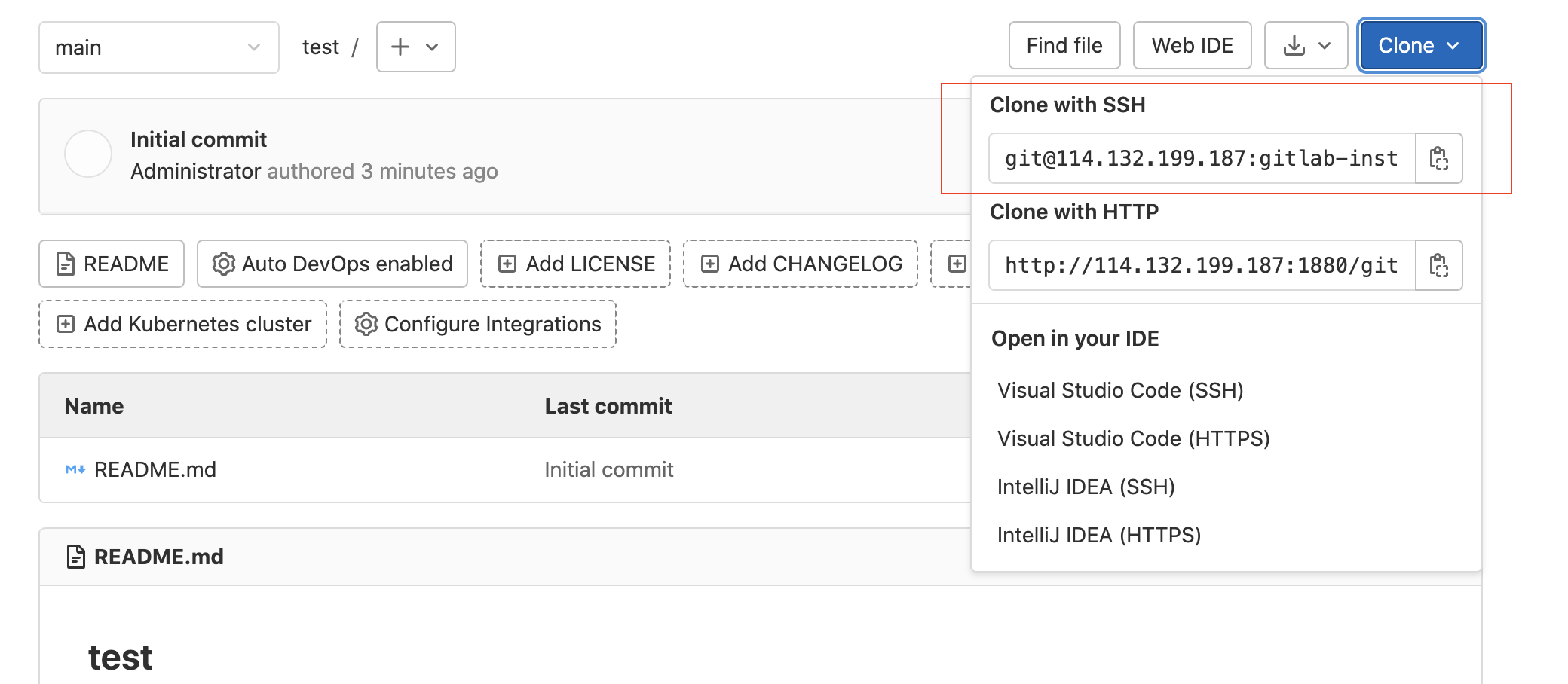The width and height of the screenshot is (1568, 684).
Task: Open the Initial commit title link
Action: click(x=198, y=139)
